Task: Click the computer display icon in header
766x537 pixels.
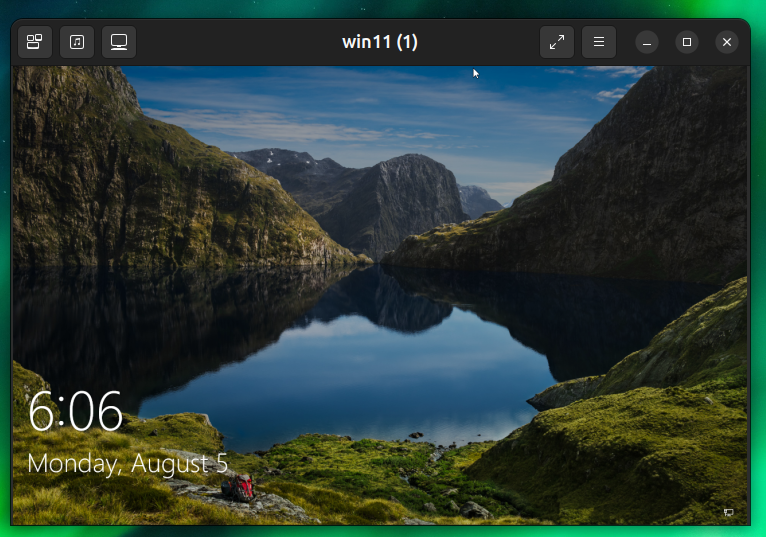Action: pyautogui.click(x=119, y=42)
